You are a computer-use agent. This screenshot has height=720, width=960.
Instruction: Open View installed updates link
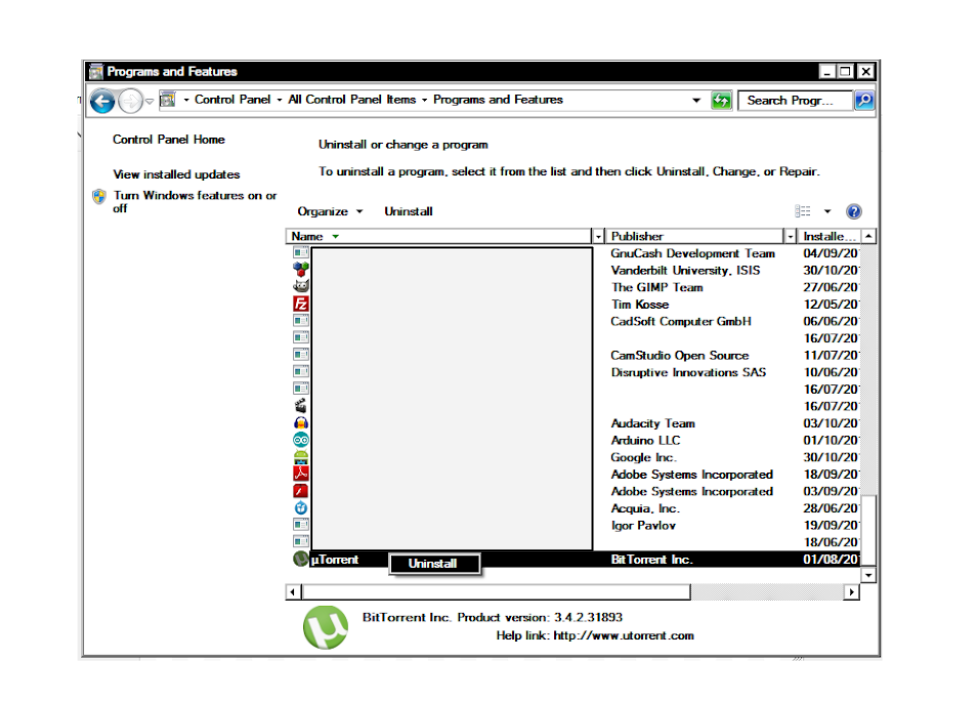(x=176, y=174)
